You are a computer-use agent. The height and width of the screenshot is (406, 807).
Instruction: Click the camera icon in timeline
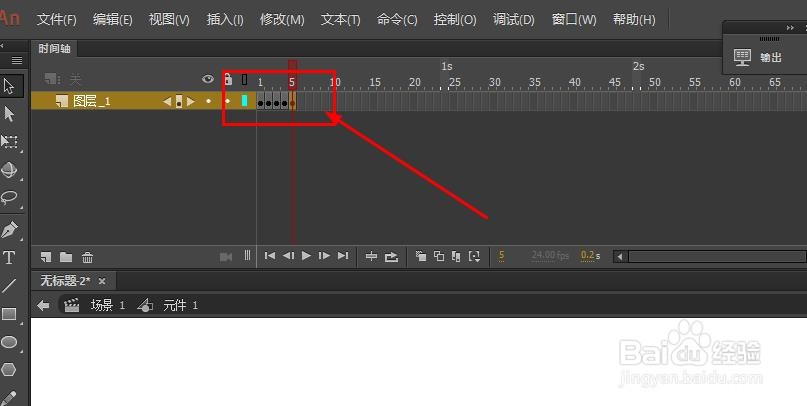226,257
